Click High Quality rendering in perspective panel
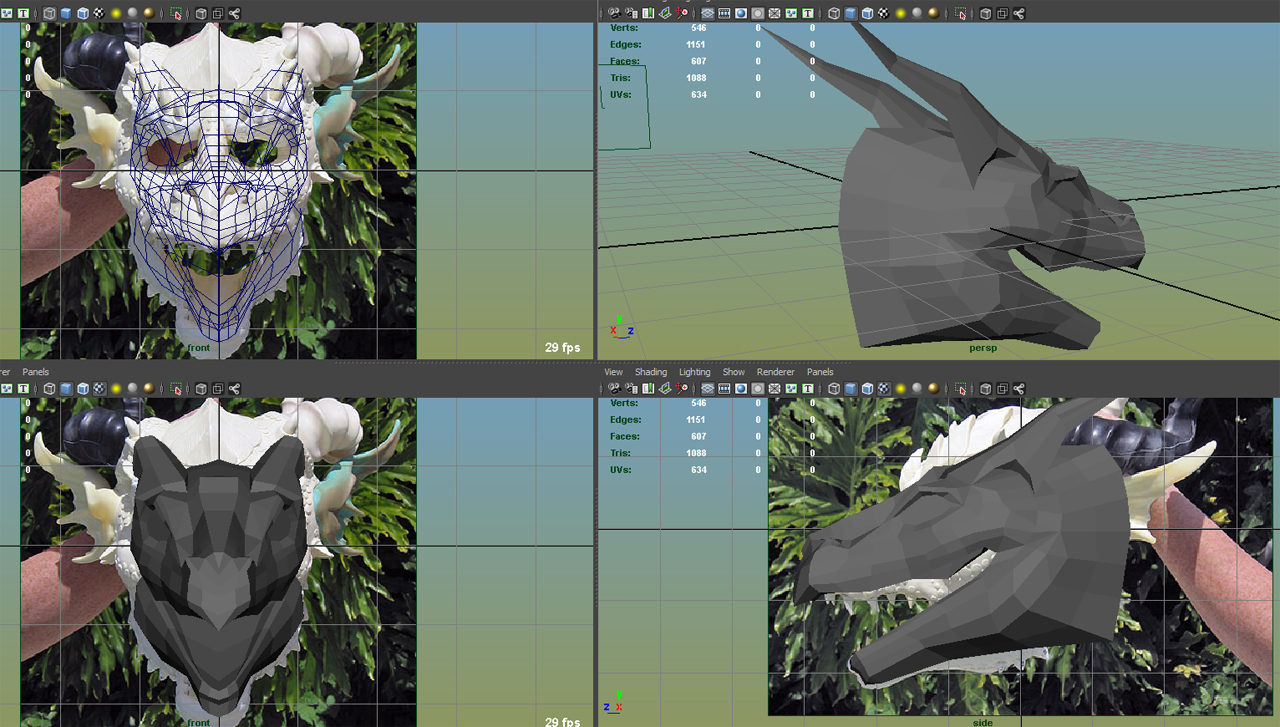Screen dimensions: 1280x727 tap(933, 14)
